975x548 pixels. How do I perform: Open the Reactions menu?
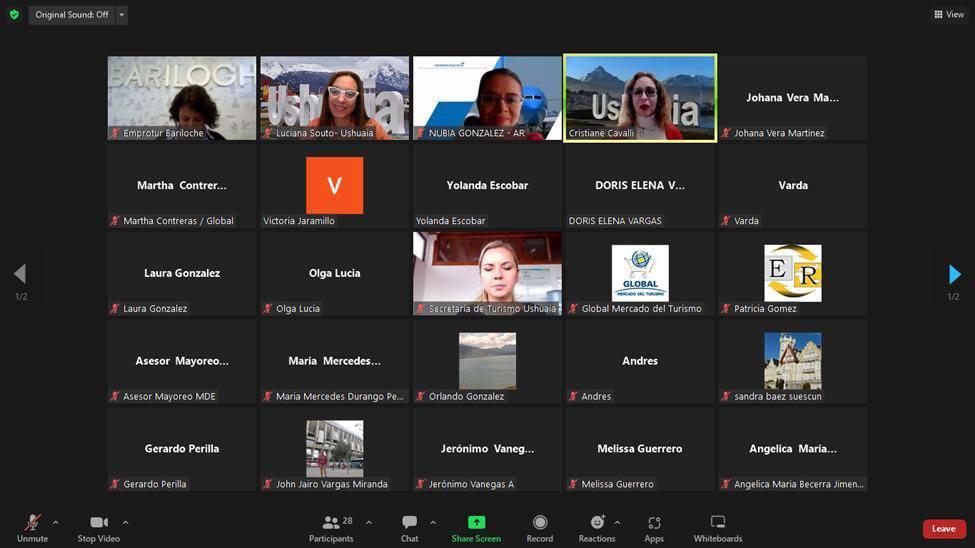pos(597,528)
